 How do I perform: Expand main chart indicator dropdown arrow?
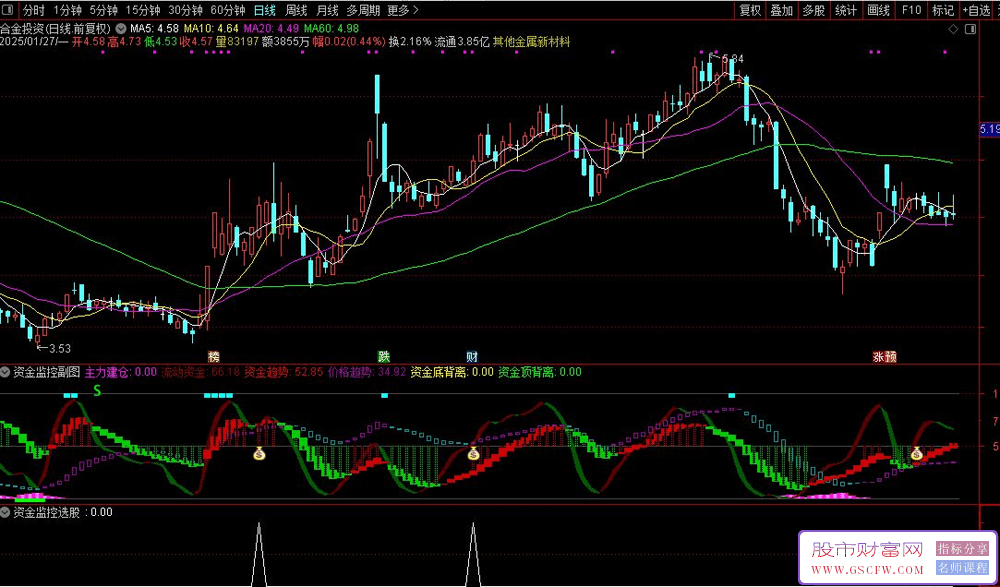(122, 29)
